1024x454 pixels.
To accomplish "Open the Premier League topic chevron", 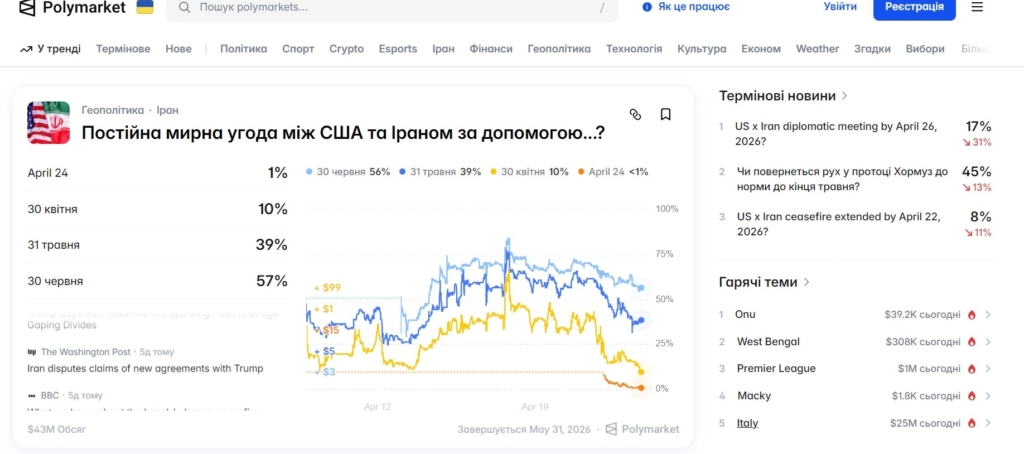I will click(x=988, y=369).
